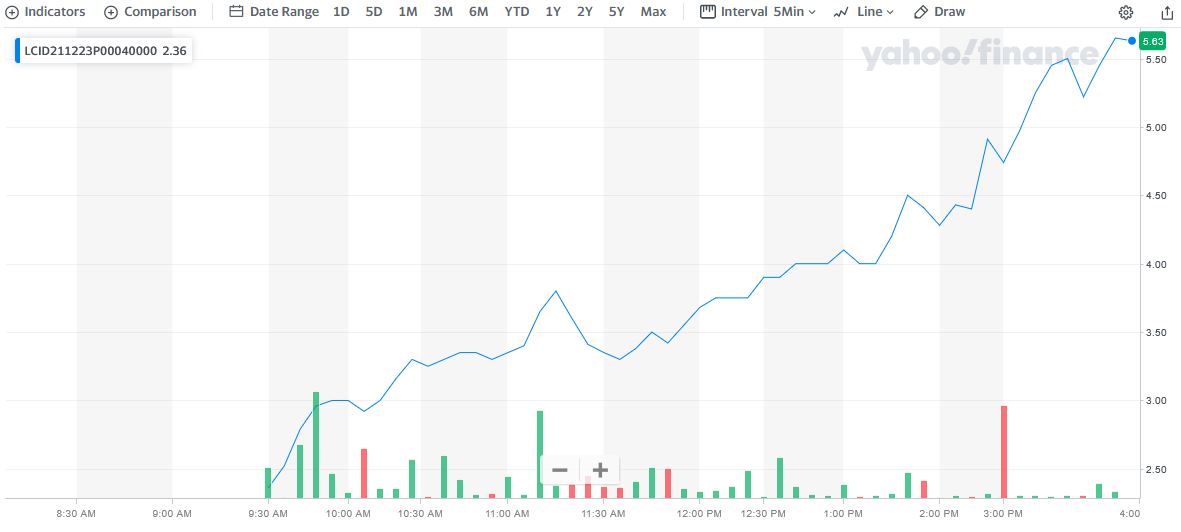Click the LCID211223P00040000 symbol label
The image size is (1181, 532).
(90, 51)
